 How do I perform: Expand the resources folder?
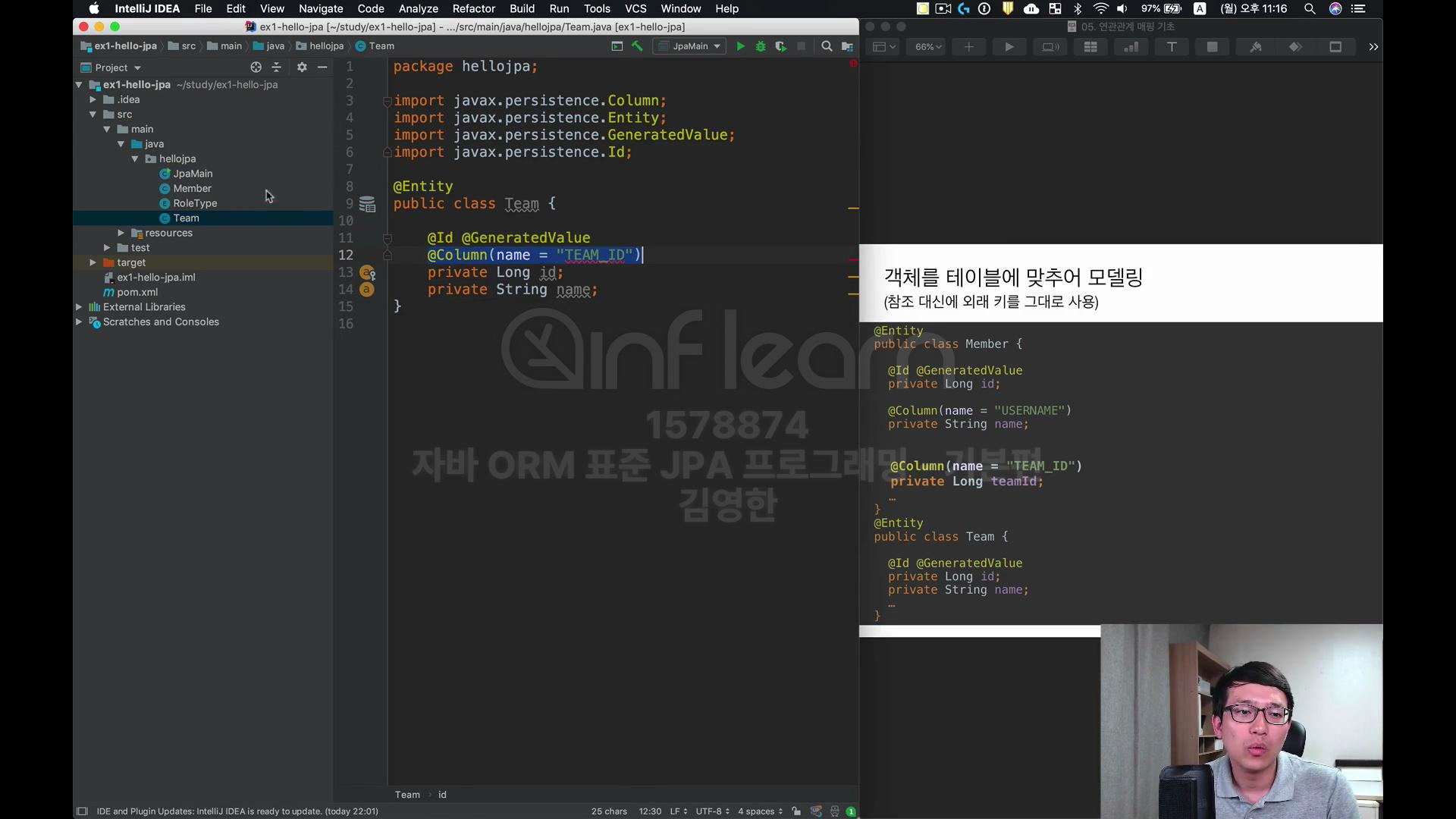point(121,233)
